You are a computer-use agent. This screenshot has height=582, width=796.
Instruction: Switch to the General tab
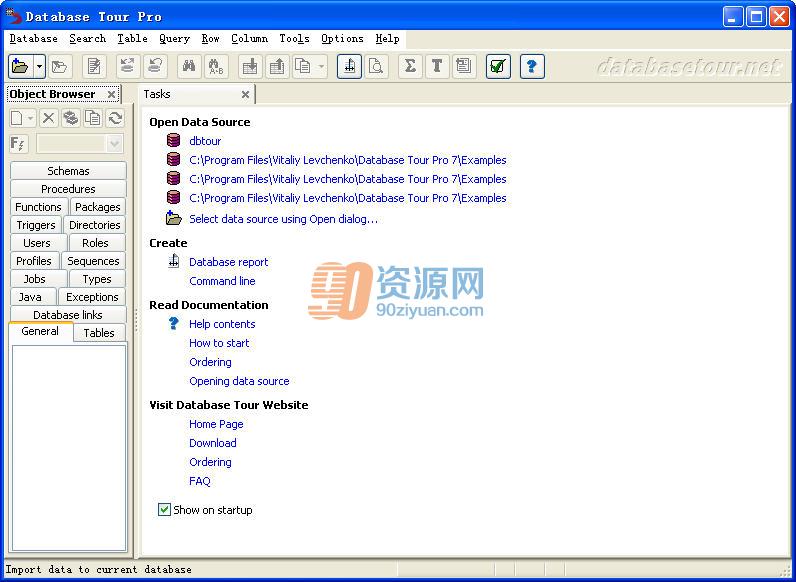tap(40, 331)
